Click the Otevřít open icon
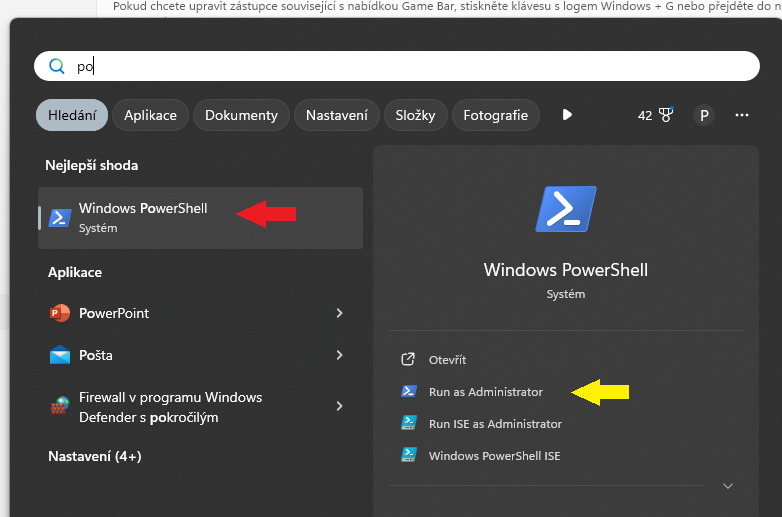Viewport: 782px width, 517px height. click(x=408, y=359)
